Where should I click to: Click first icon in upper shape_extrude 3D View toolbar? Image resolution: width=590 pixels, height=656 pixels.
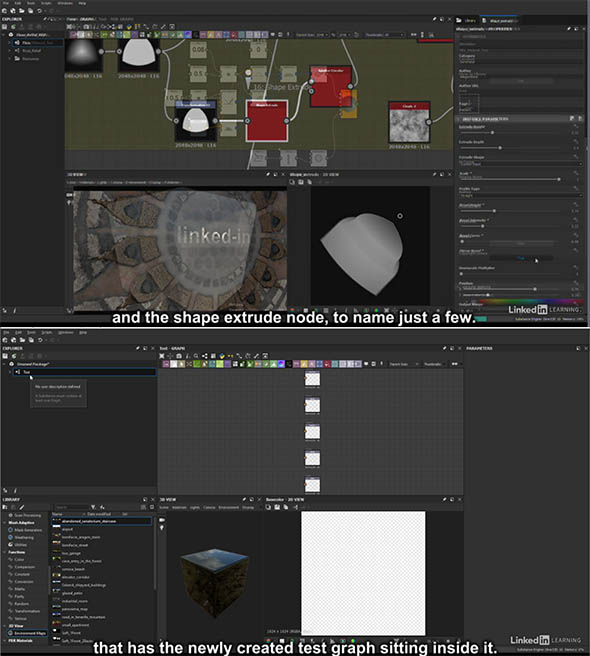[292, 182]
